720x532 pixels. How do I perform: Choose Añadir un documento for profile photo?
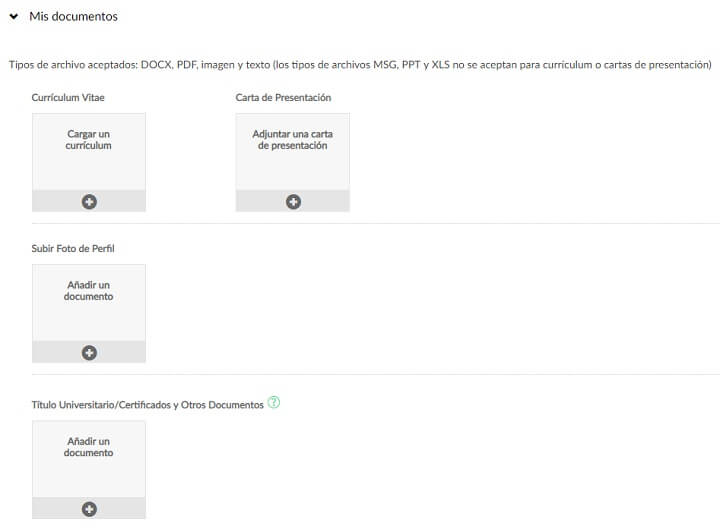pos(89,290)
